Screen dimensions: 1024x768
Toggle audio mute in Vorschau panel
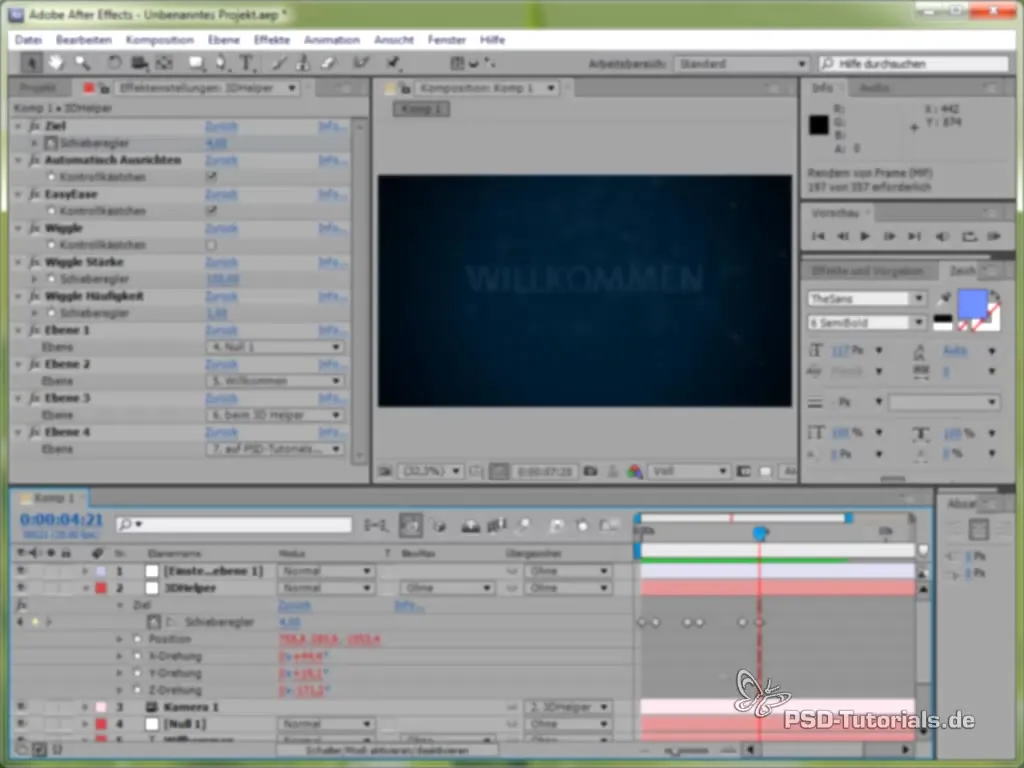942,236
